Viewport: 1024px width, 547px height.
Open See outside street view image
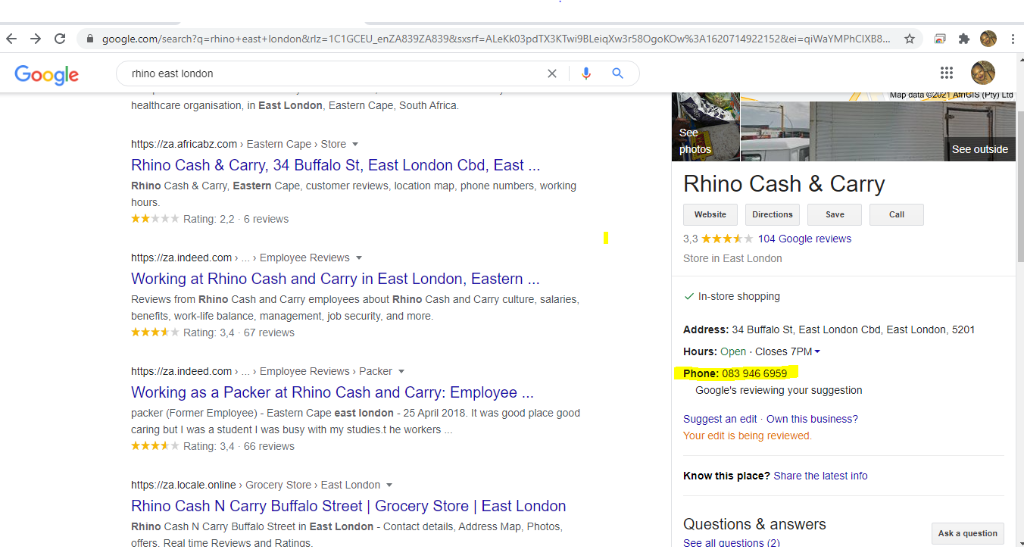[878, 131]
